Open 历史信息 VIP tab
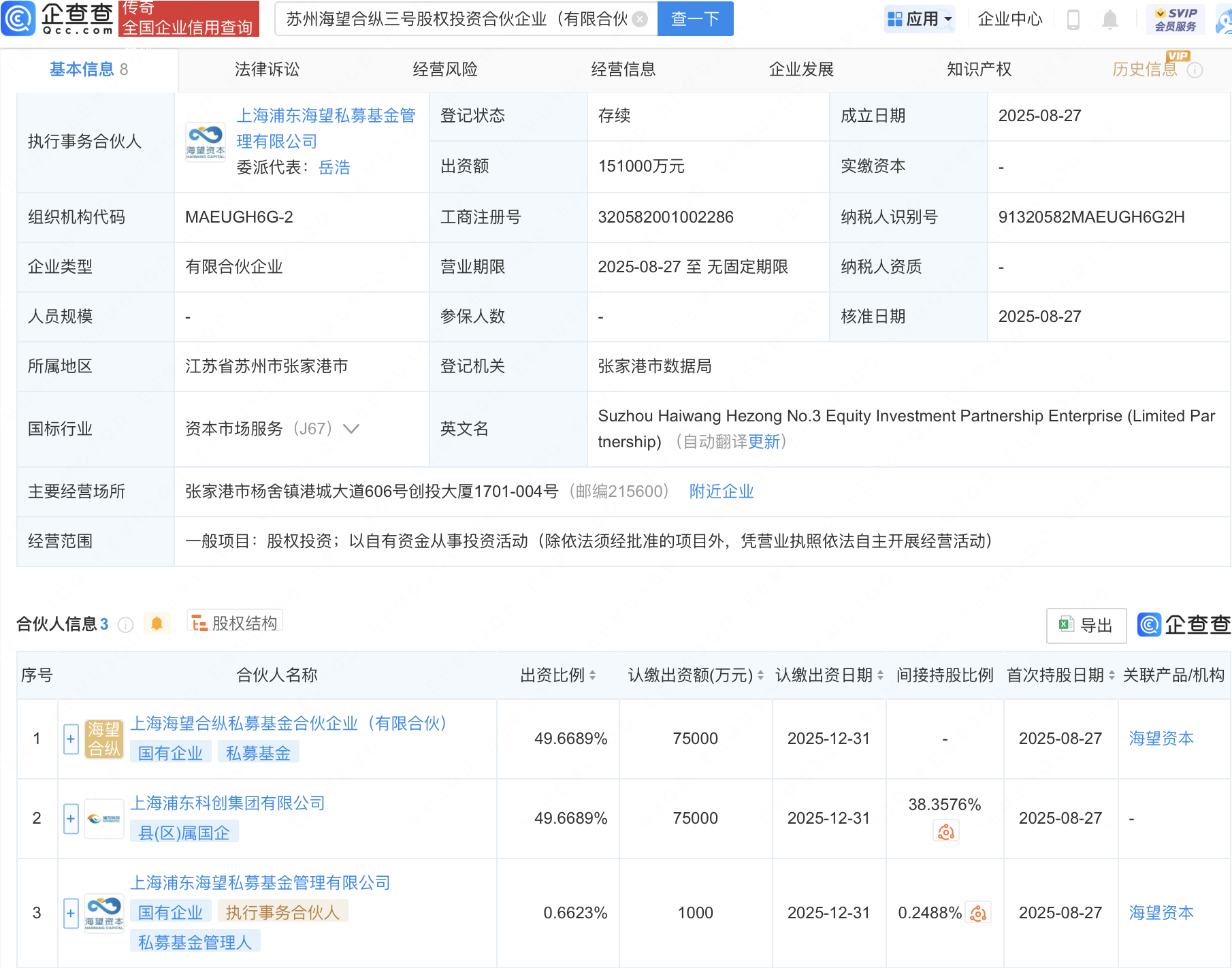Image resolution: width=1232 pixels, height=968 pixels. pyautogui.click(x=1145, y=69)
